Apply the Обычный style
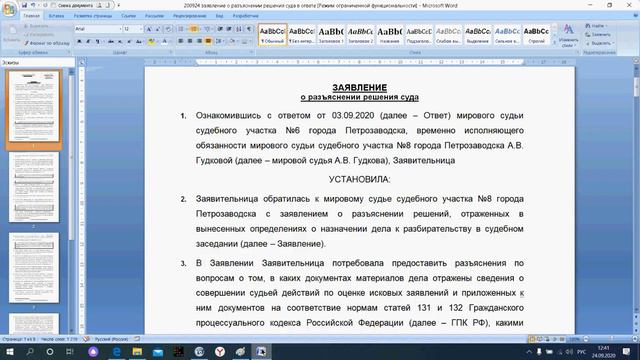Image resolution: width=640 pixels, height=360 pixels. (x=272, y=35)
